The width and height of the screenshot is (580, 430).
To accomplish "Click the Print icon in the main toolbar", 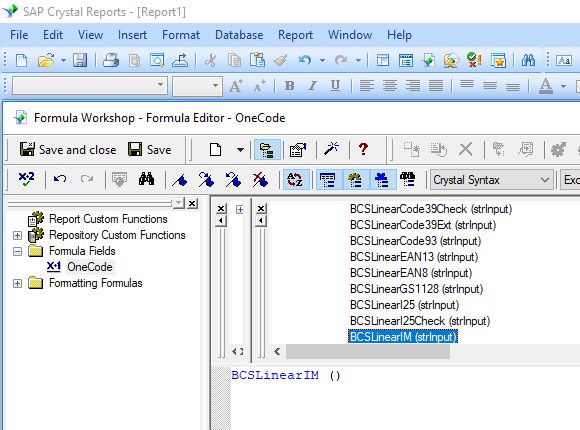I will coord(111,60).
